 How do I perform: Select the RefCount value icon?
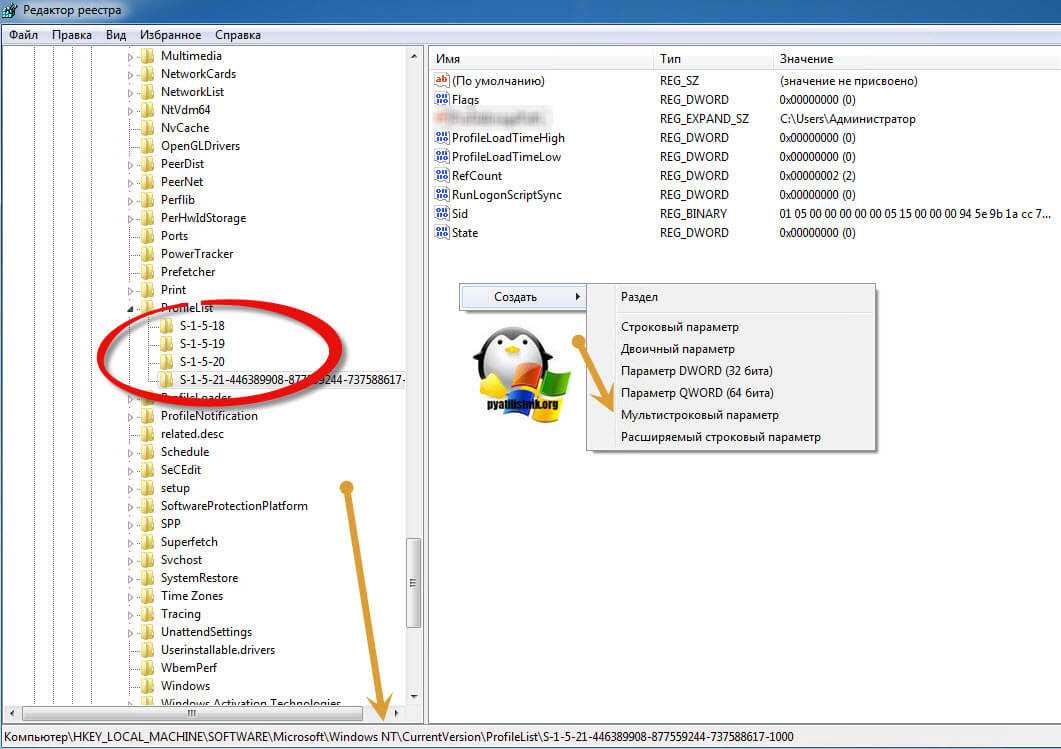pyautogui.click(x=442, y=176)
